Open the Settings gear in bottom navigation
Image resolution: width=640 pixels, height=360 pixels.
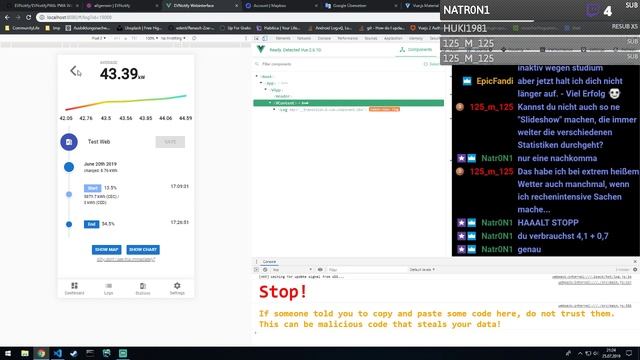[177, 289]
